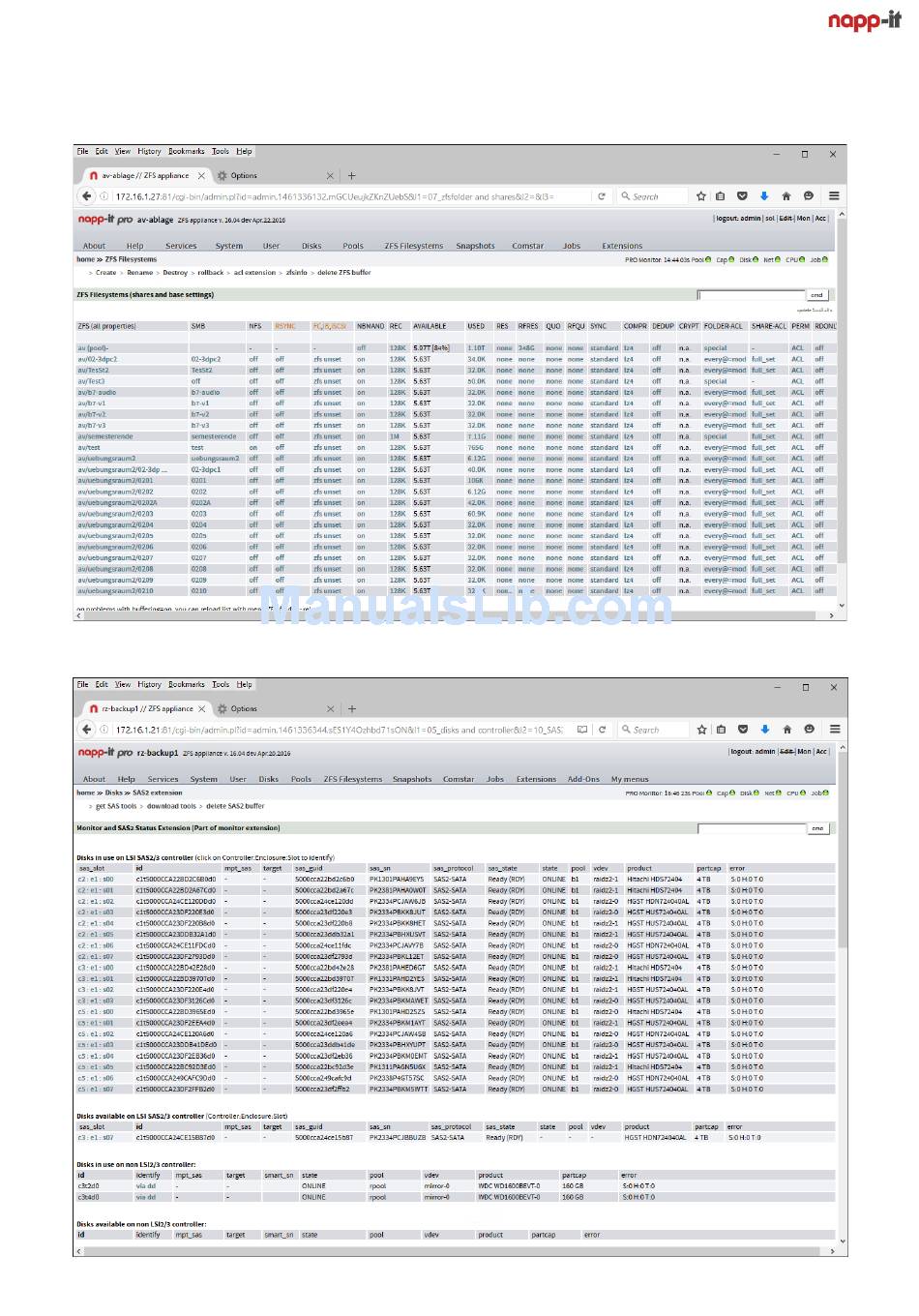This screenshot has height=1316, width=919.
Task: Reload the rz-backup1 page with the refresh icon
Action: (602, 730)
